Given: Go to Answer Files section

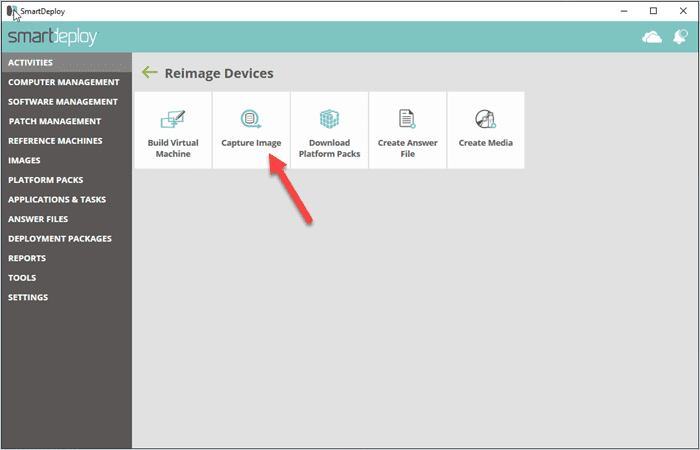Looking at the screenshot, I should point(66,219).
